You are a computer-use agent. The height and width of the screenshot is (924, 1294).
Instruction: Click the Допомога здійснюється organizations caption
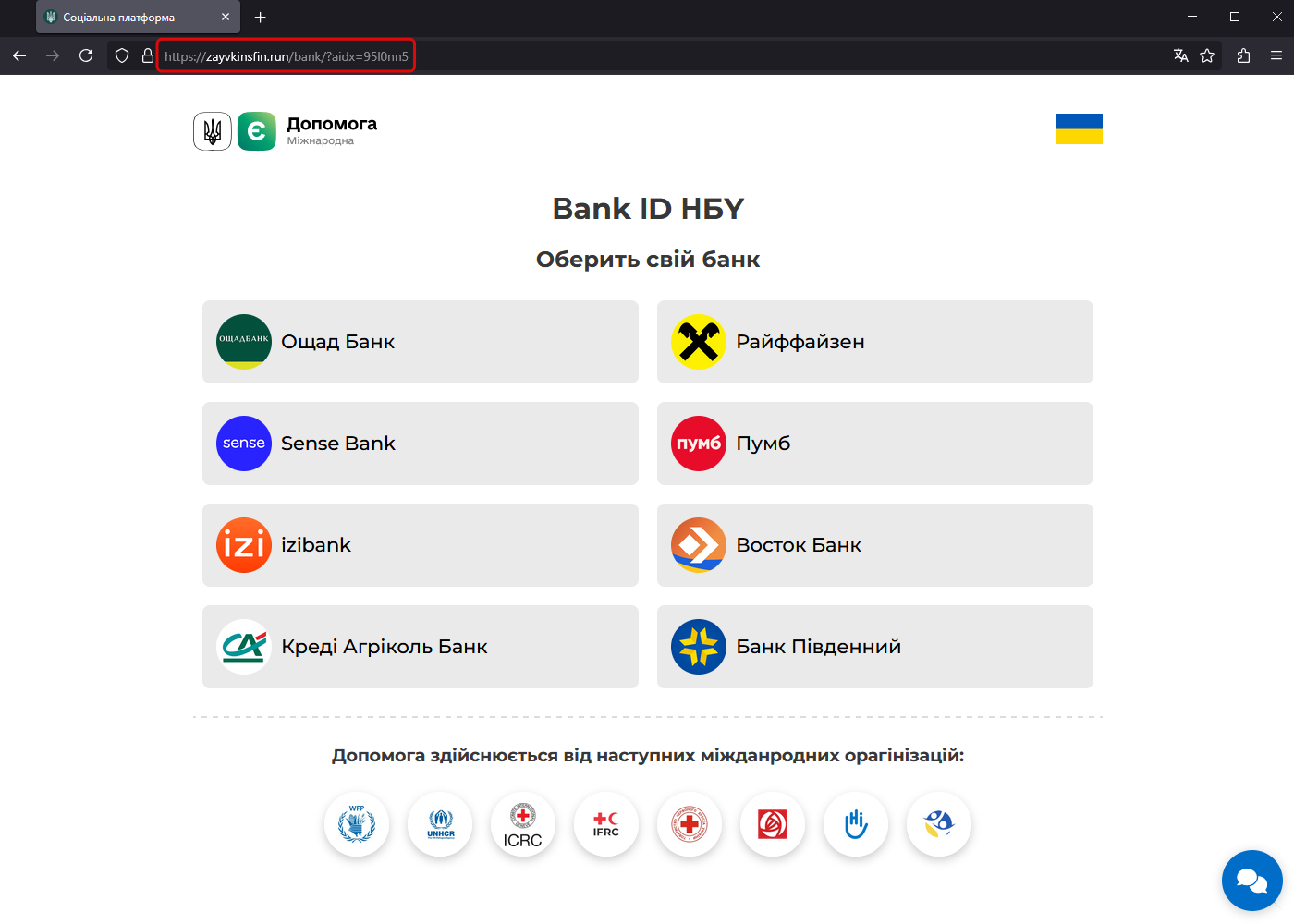pyautogui.click(x=648, y=756)
